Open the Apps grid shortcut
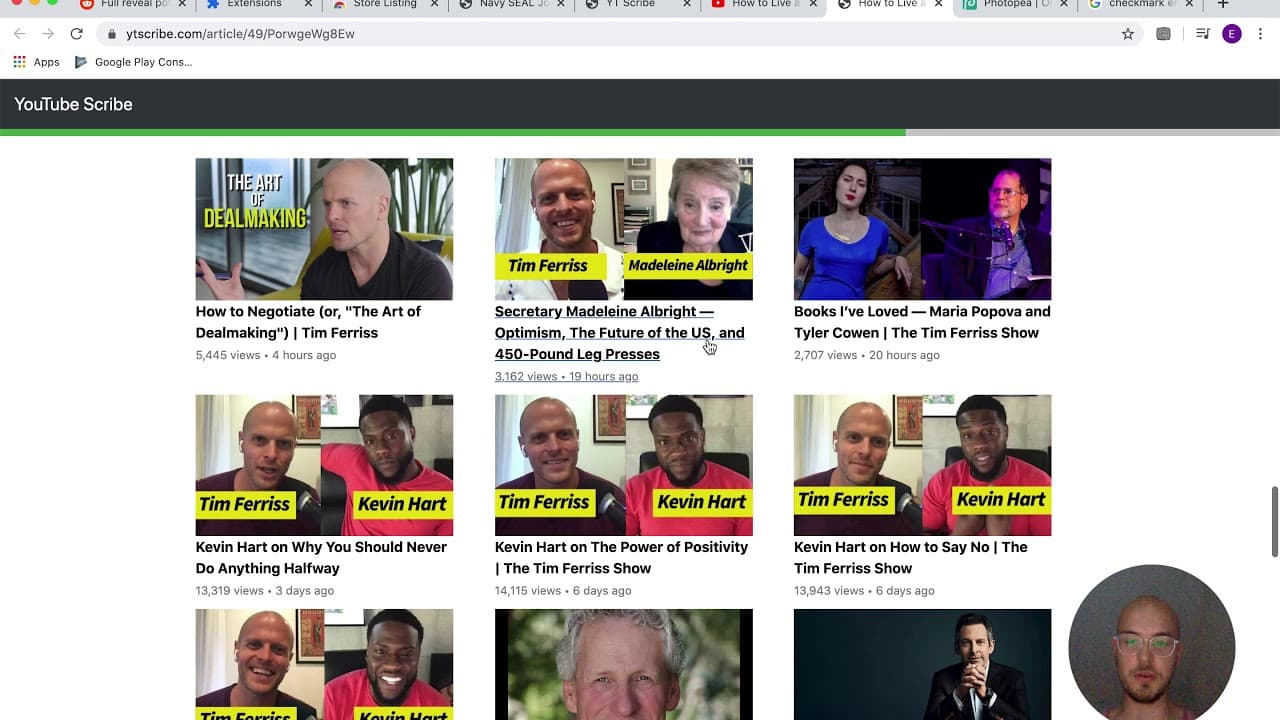The image size is (1280, 720). tap(36, 62)
